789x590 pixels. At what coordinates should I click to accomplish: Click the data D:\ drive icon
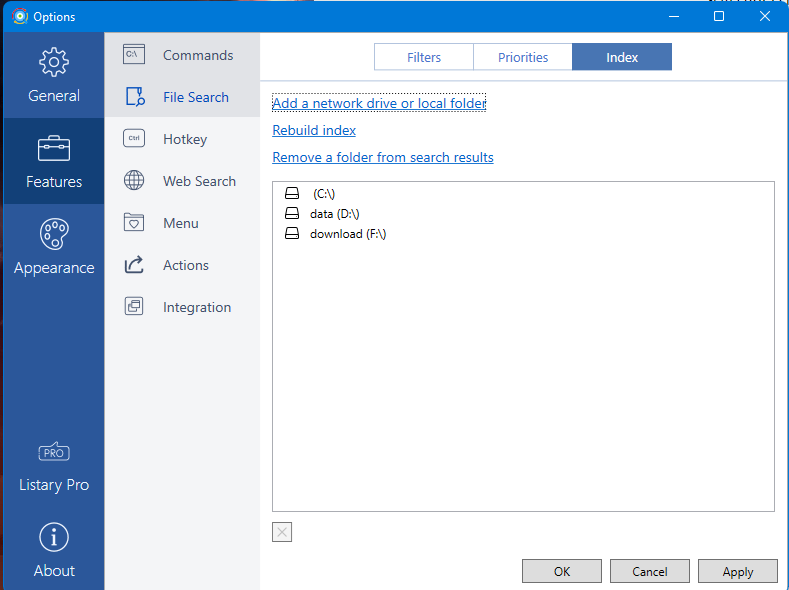click(x=292, y=213)
